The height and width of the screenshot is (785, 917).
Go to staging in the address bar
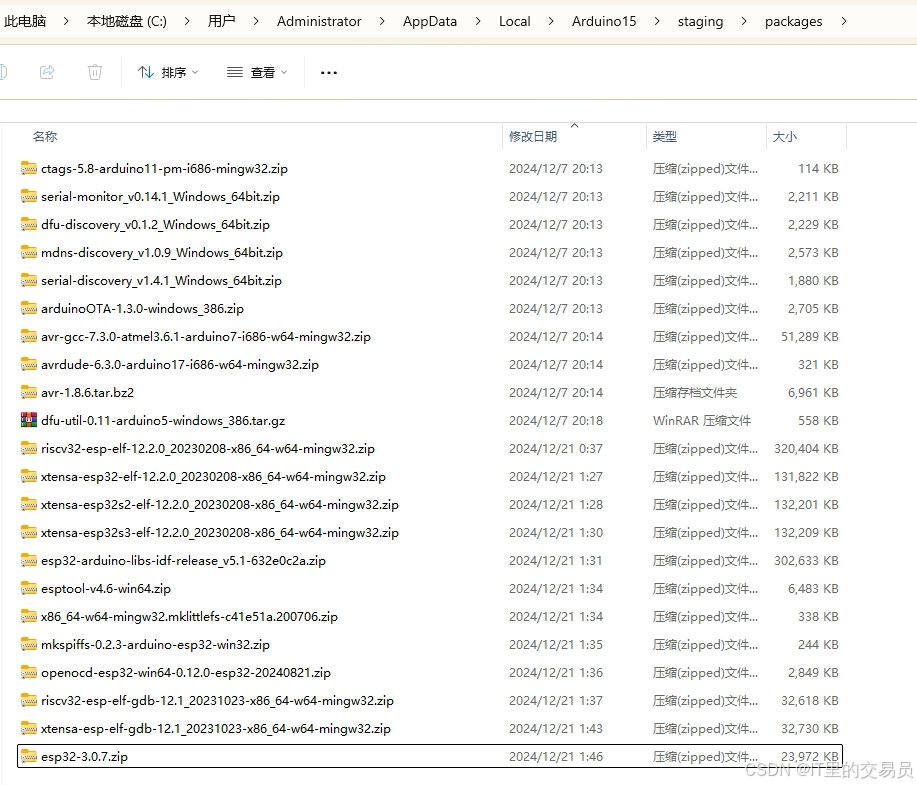pos(700,21)
